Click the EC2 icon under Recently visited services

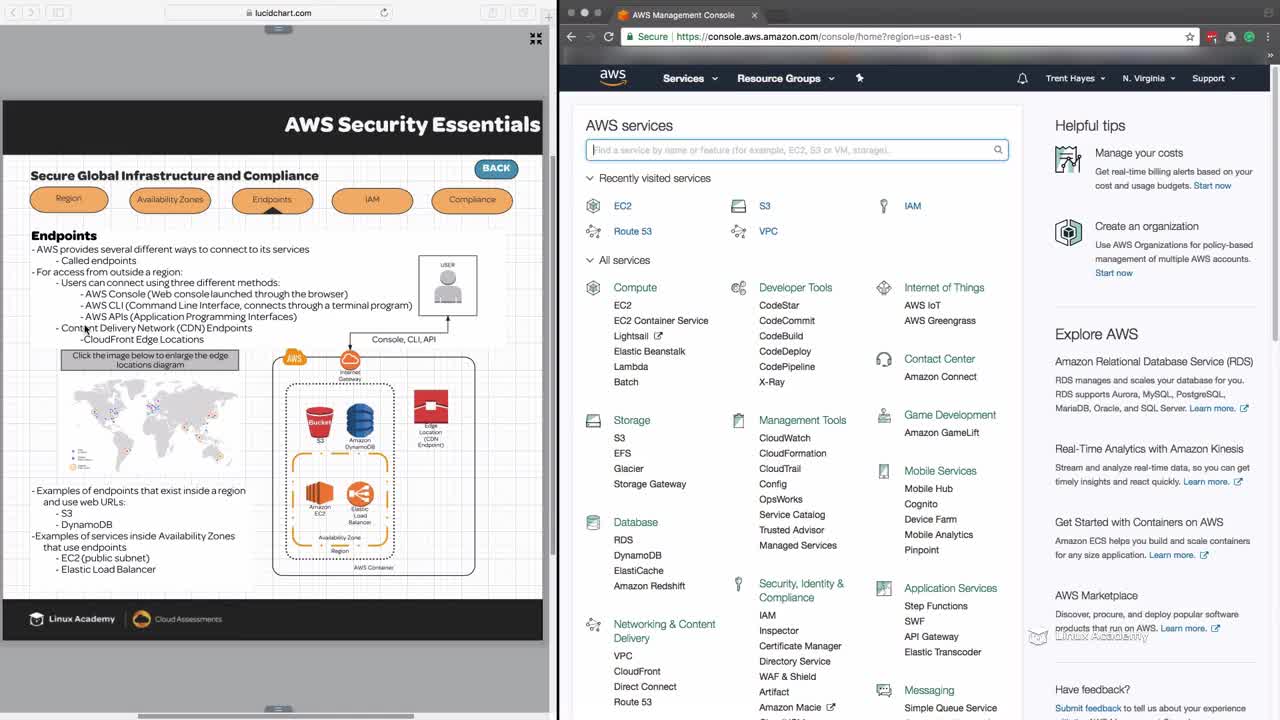[x=593, y=206]
